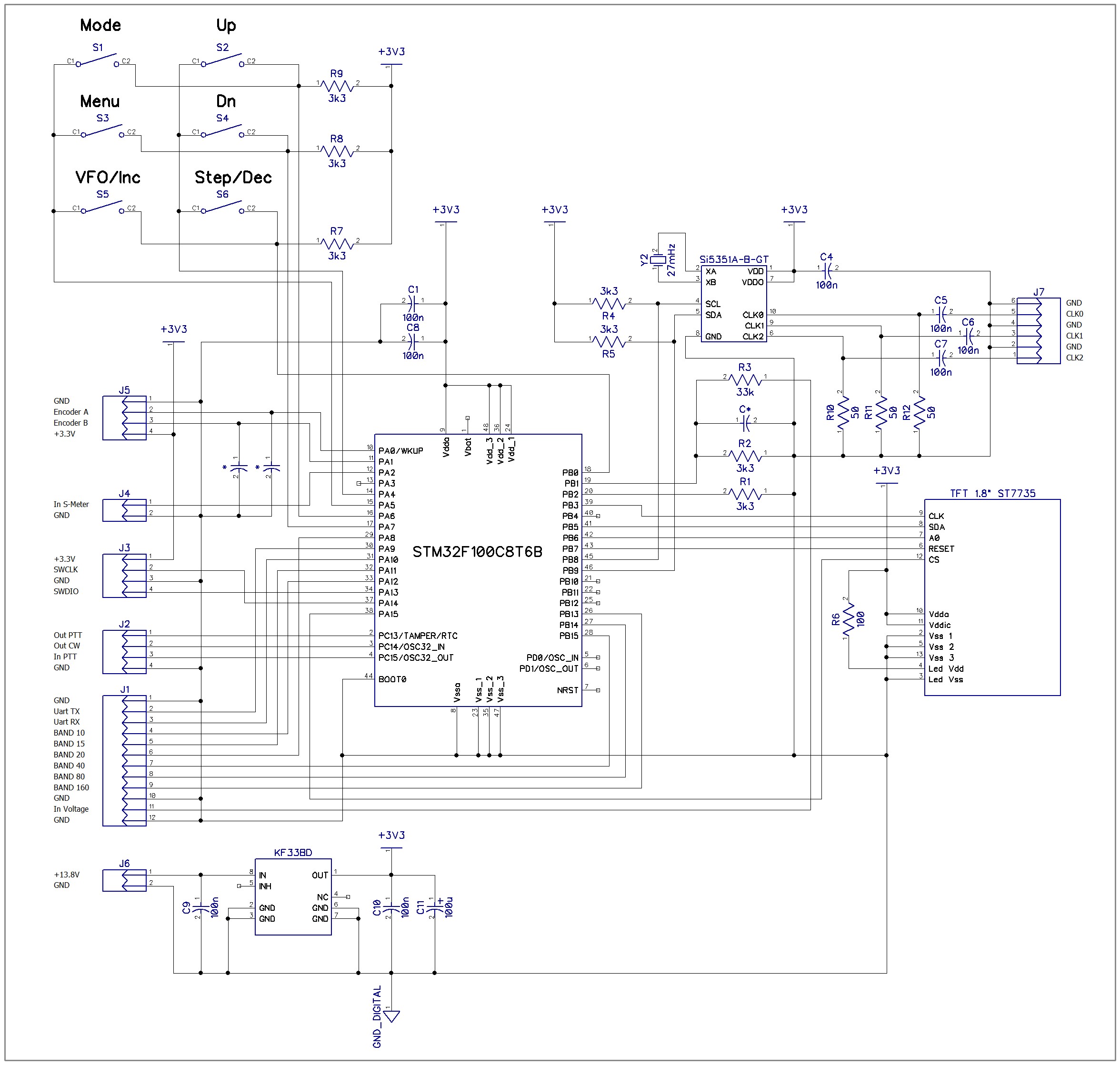Select the S4 Dn switch symbol
The height and width of the screenshot is (1065, 1120).
222,131
